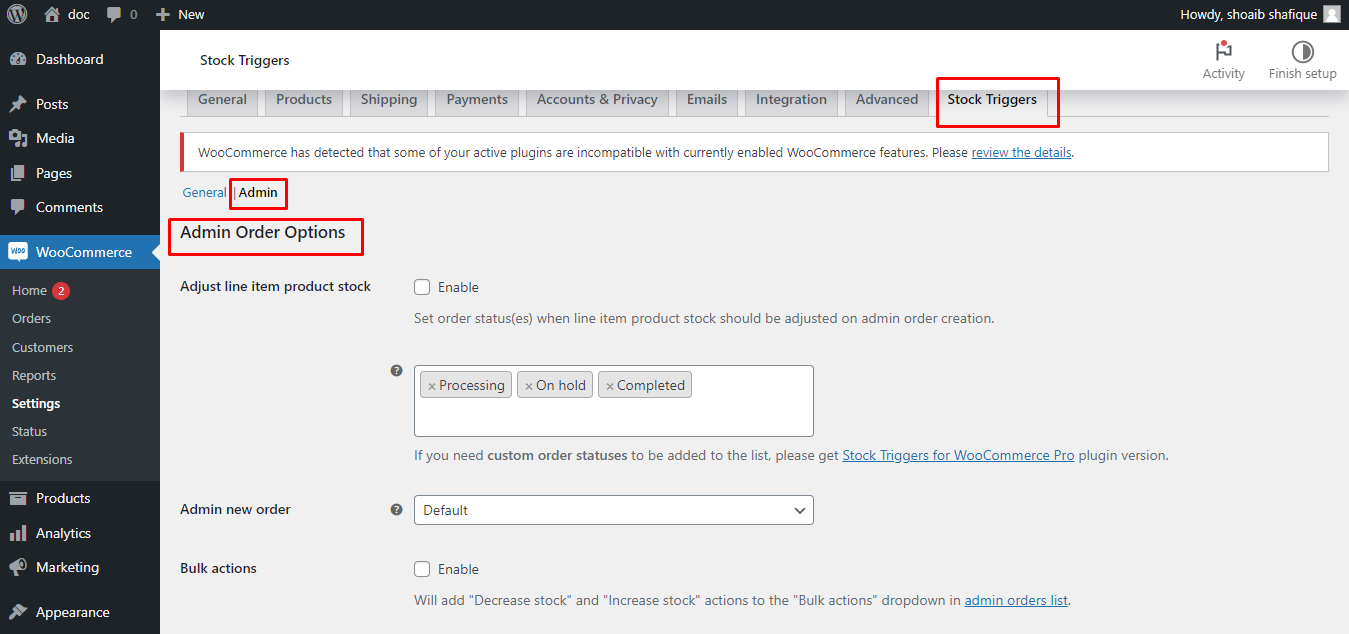Open the Advanced tab

point(887,100)
